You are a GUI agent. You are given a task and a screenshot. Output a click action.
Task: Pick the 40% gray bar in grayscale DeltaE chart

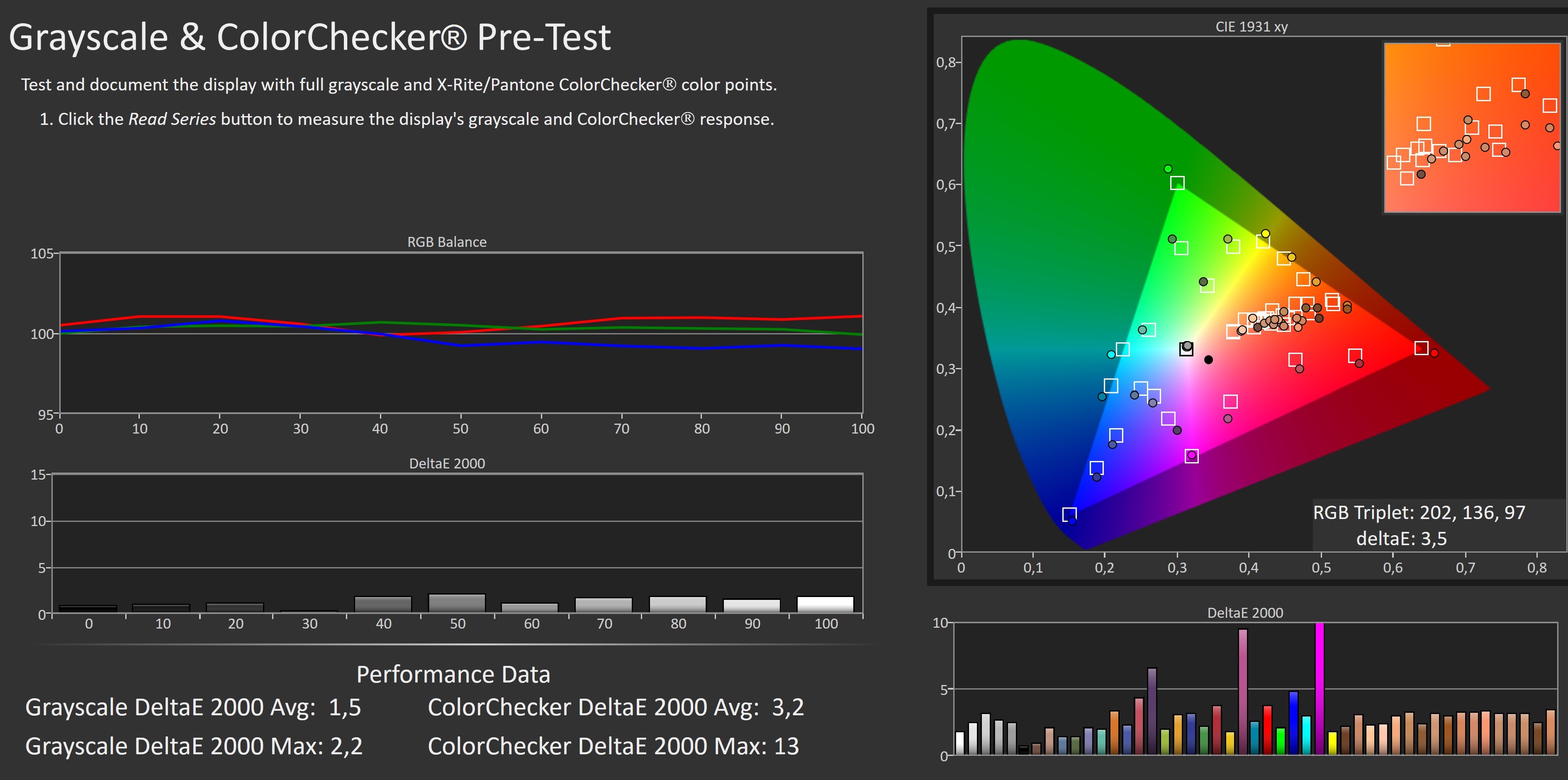(383, 604)
